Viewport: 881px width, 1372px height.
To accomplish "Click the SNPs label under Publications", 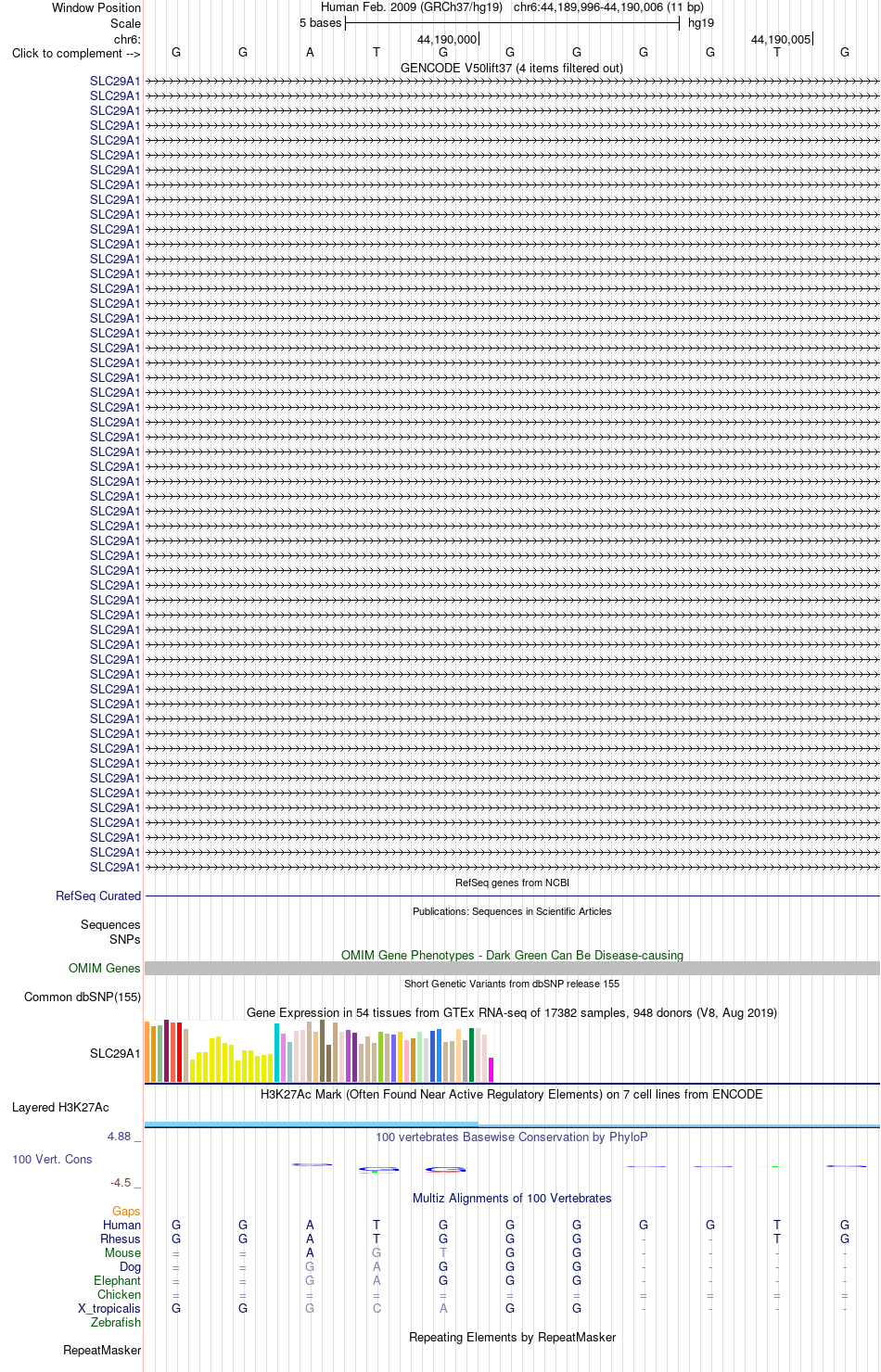I will tap(125, 940).
